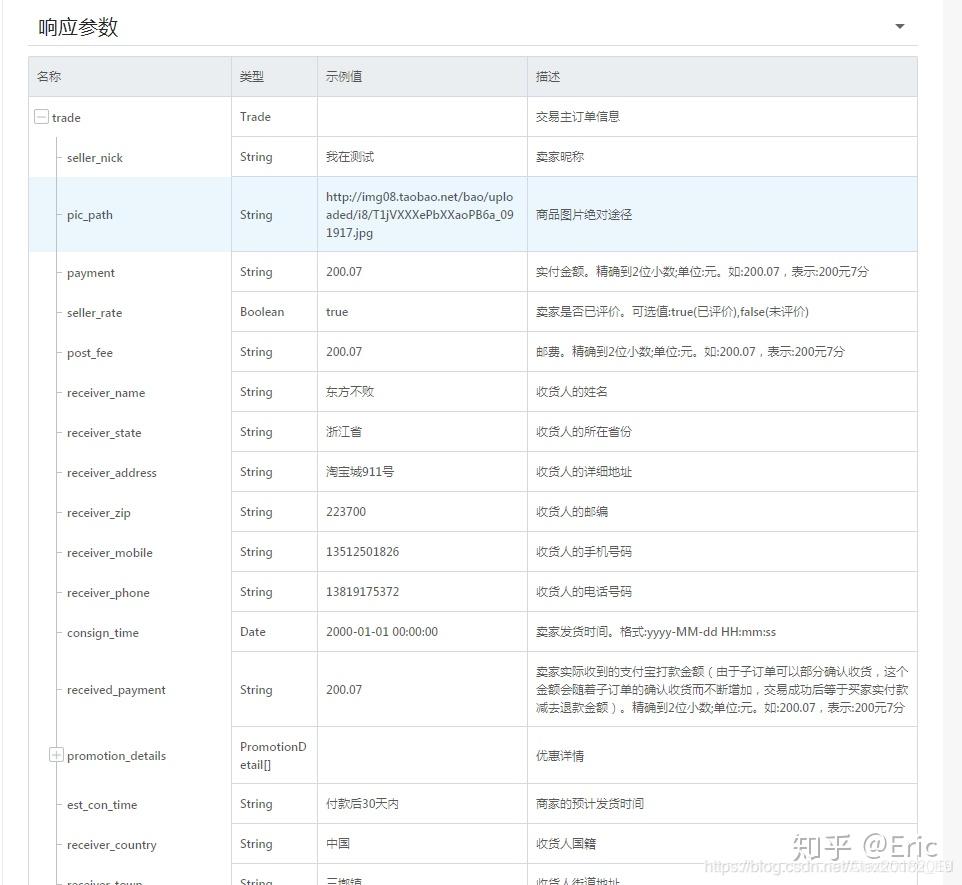Click description 收货人的手机号码

(583, 551)
